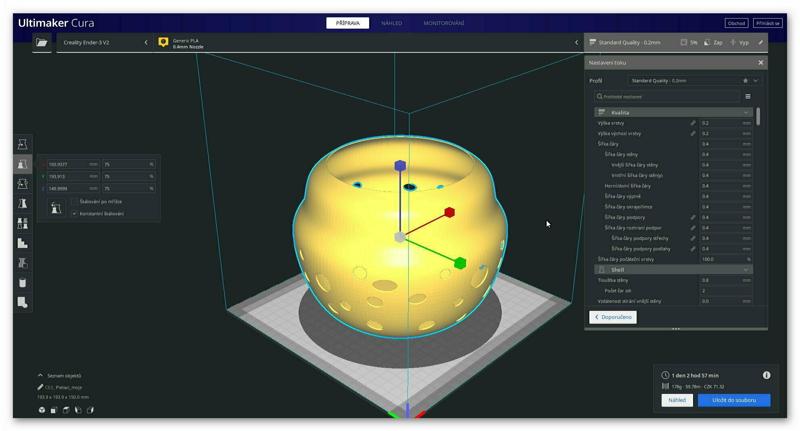Click the pencil icon in print settings header
Viewport: 800px width, 431px height.
(x=760, y=42)
